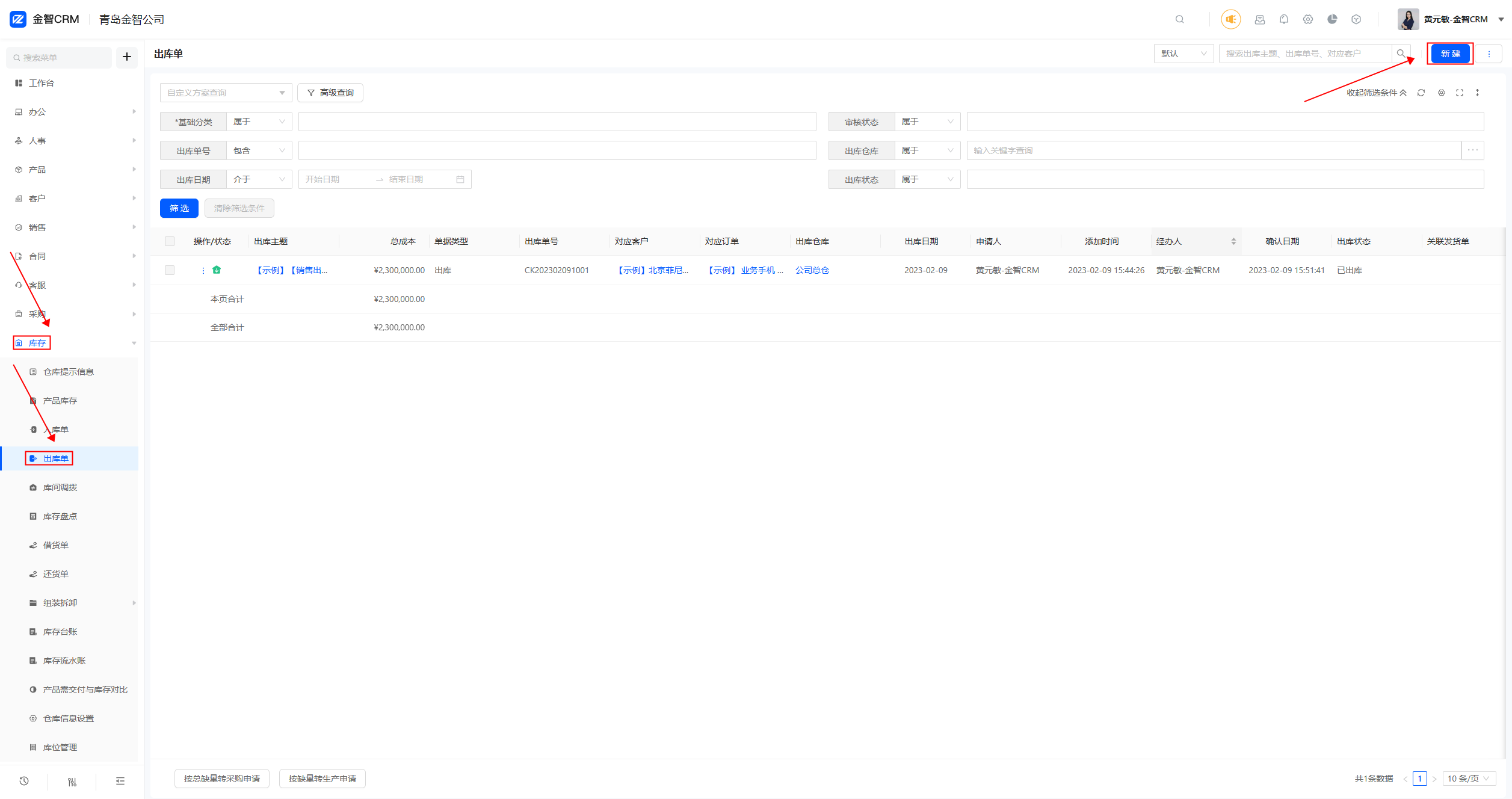
Task: Open the 默认 view dropdown
Action: (1183, 54)
